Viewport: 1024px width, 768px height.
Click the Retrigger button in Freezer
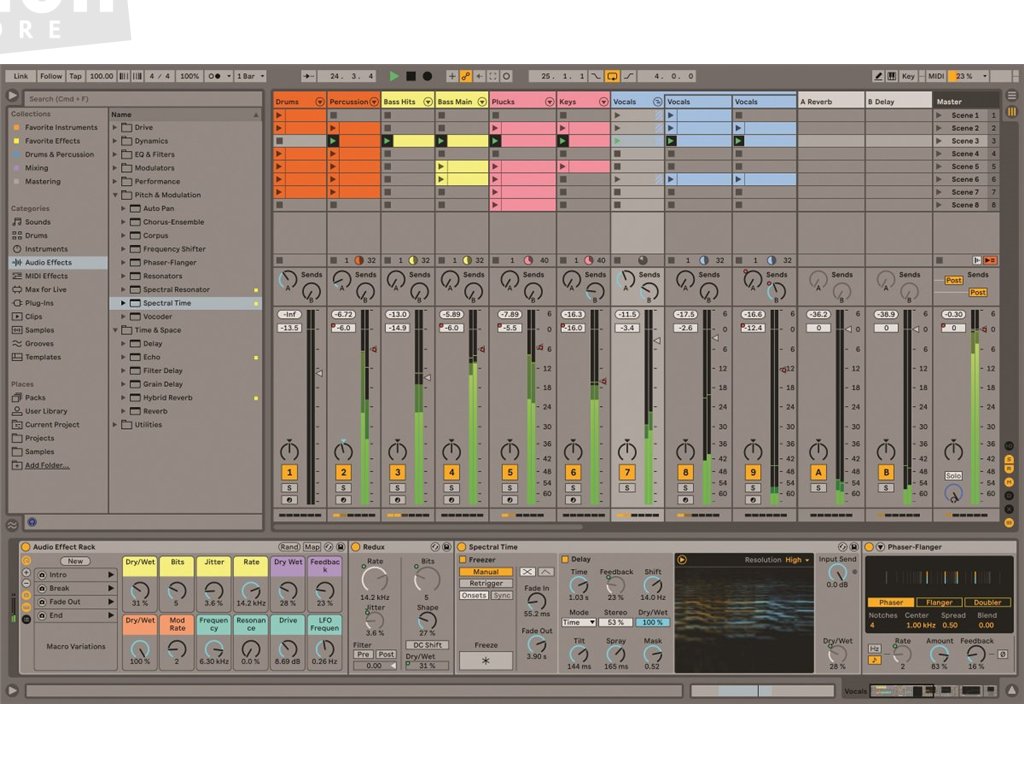pyautogui.click(x=486, y=584)
